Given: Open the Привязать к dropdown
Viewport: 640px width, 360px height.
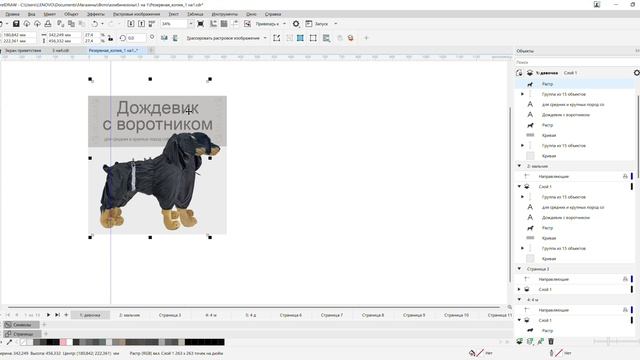Looking at the screenshot, I should (284, 24).
